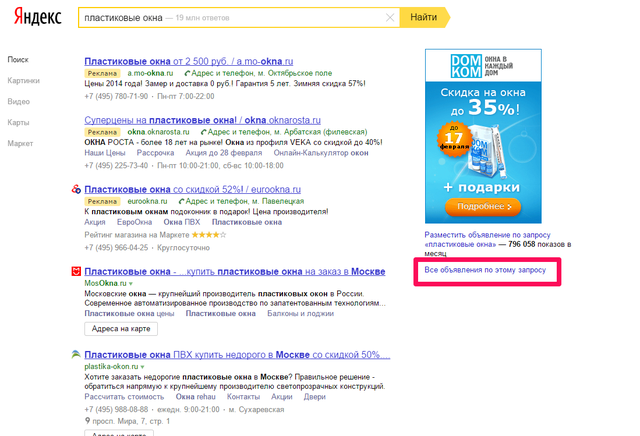Open Карты in the sidebar
The image size is (640, 436).
(18, 122)
